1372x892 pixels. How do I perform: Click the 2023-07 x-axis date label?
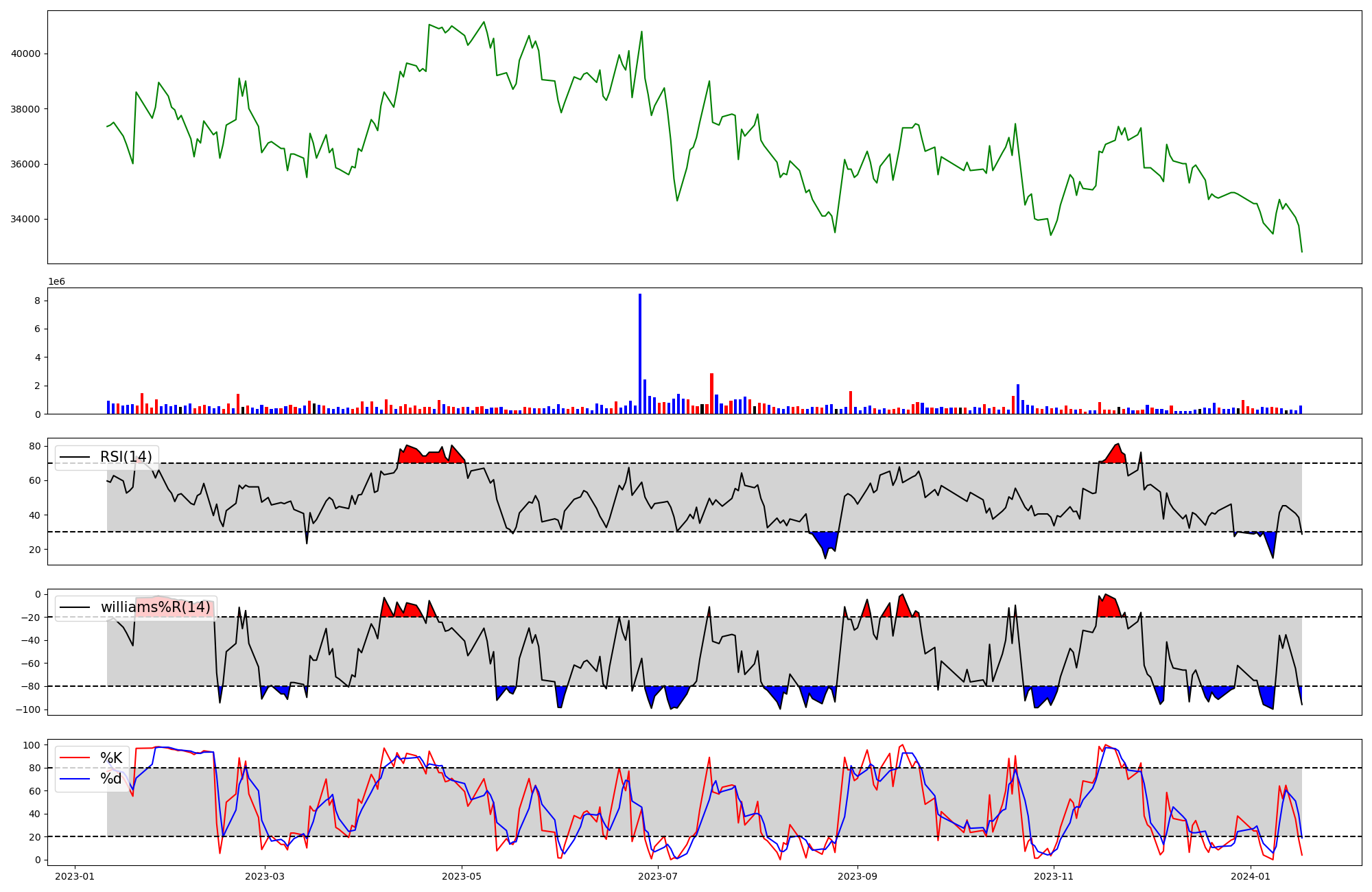(x=658, y=876)
